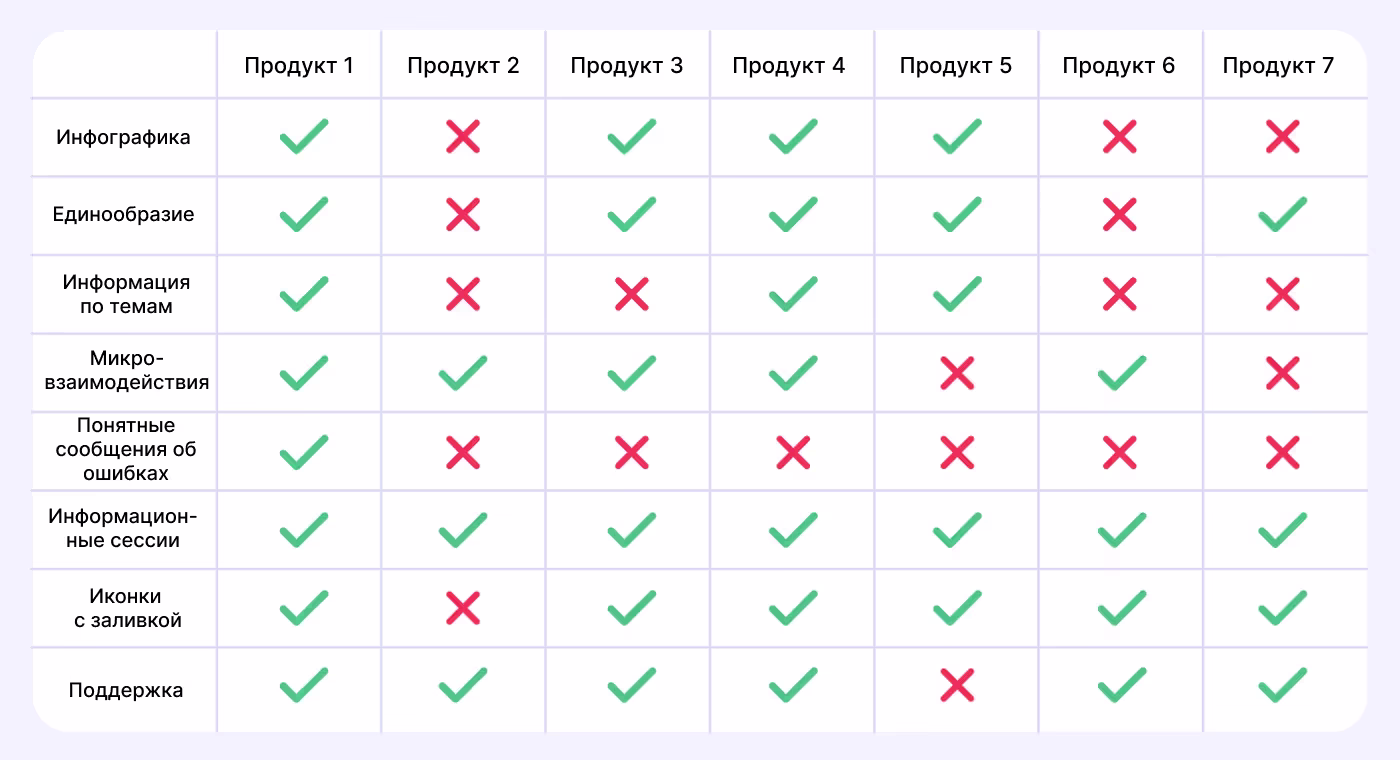
Task: Click the Продукт 4 Понятные сообщения red cross
Action: coord(792,452)
